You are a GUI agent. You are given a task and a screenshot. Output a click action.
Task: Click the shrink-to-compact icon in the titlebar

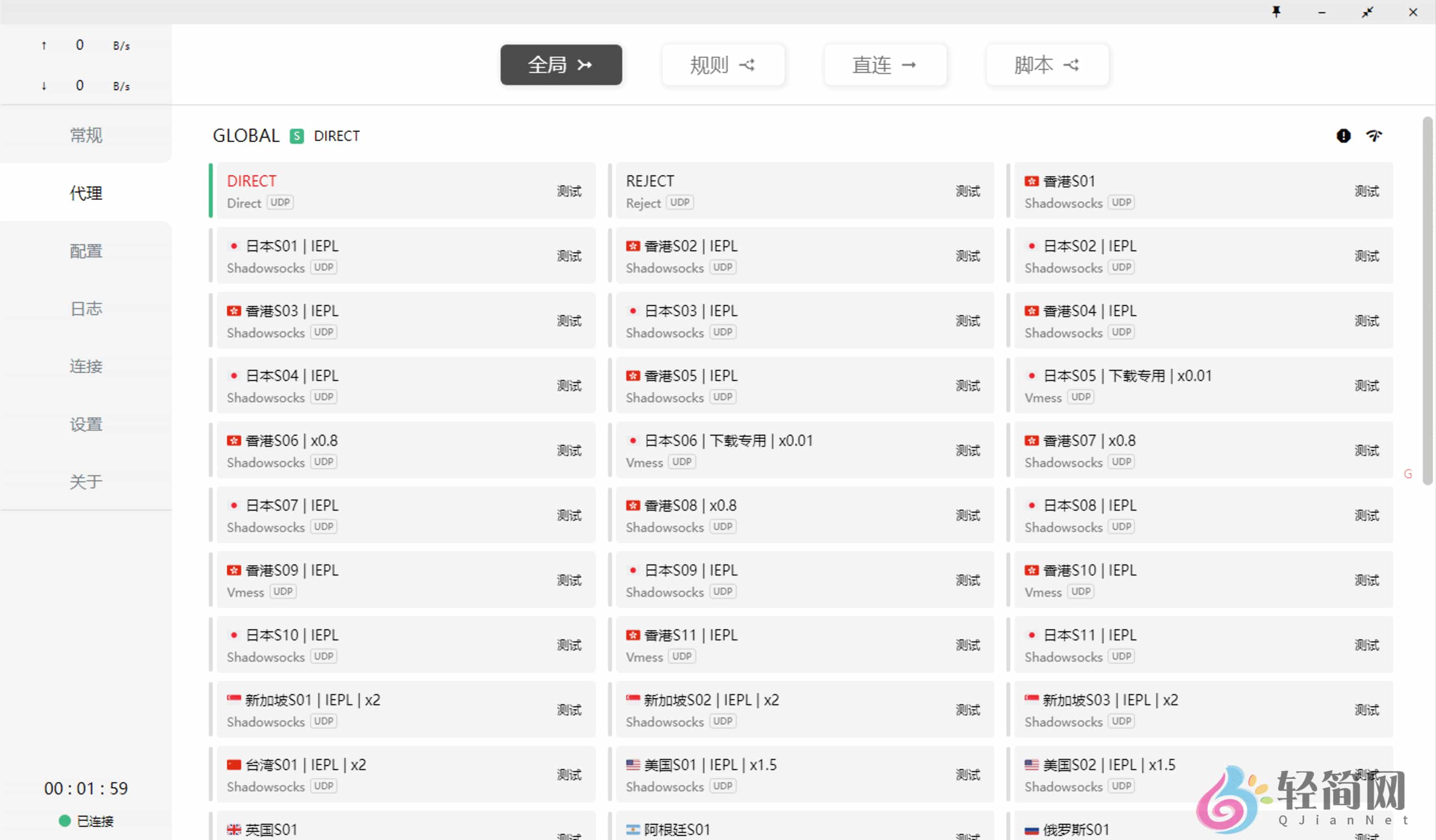(x=1367, y=12)
